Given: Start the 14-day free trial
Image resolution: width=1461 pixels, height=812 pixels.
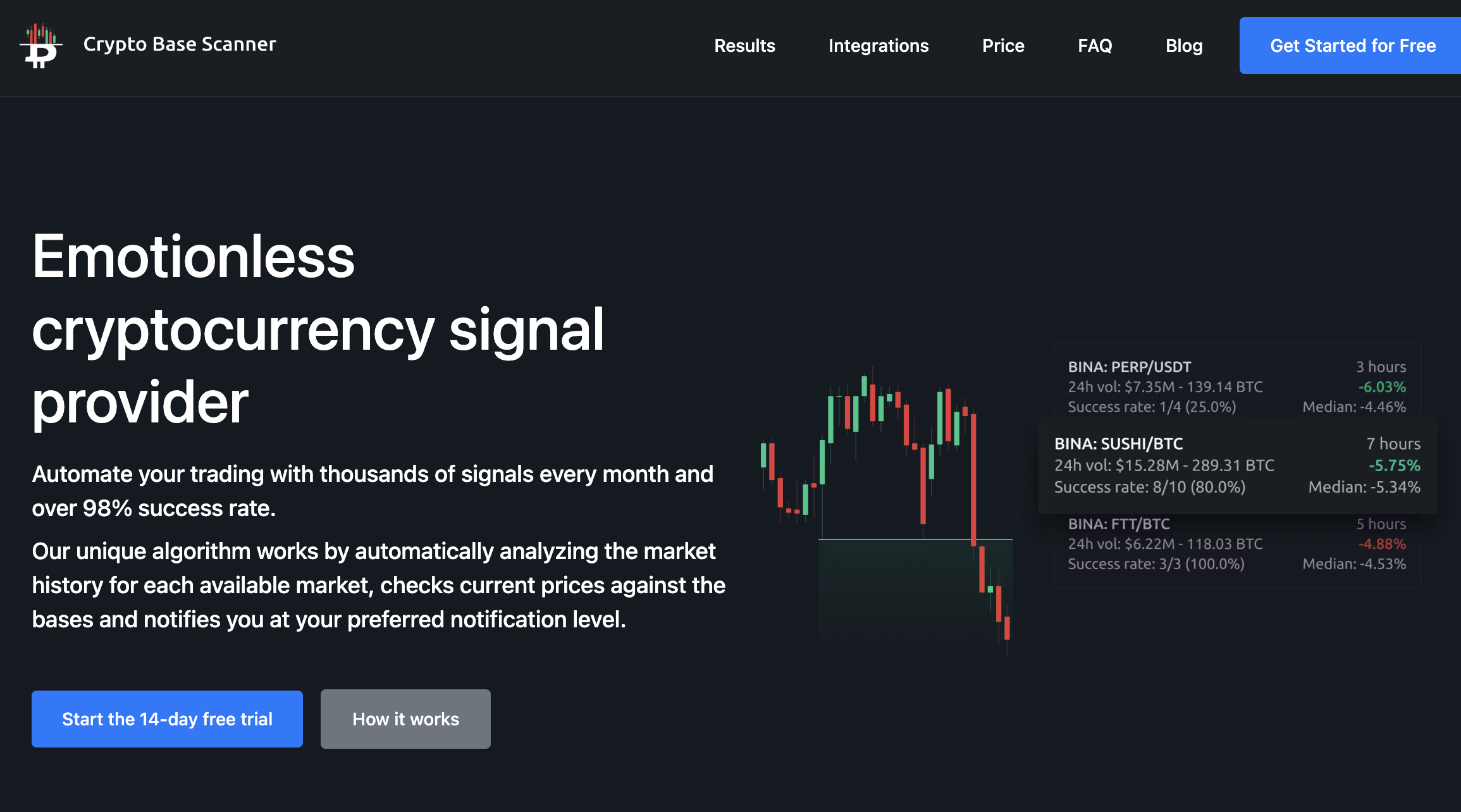Looking at the screenshot, I should pos(167,719).
